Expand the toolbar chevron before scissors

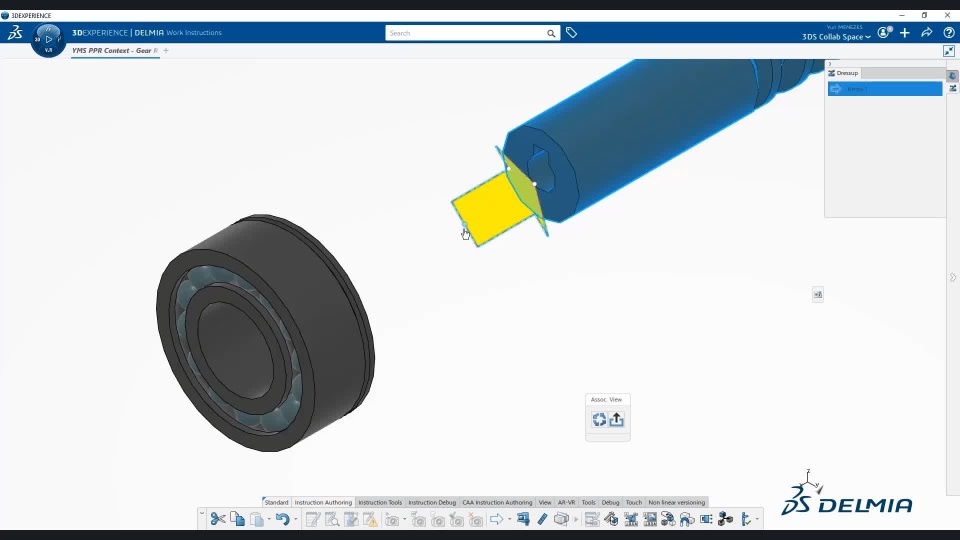pyautogui.click(x=201, y=514)
